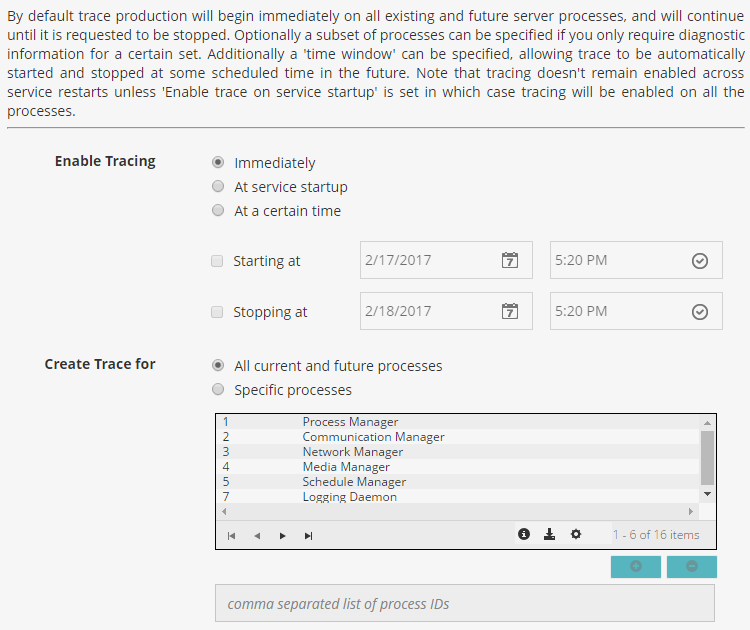Select 'At service startup' radio button
The width and height of the screenshot is (750, 630).
[x=218, y=187]
